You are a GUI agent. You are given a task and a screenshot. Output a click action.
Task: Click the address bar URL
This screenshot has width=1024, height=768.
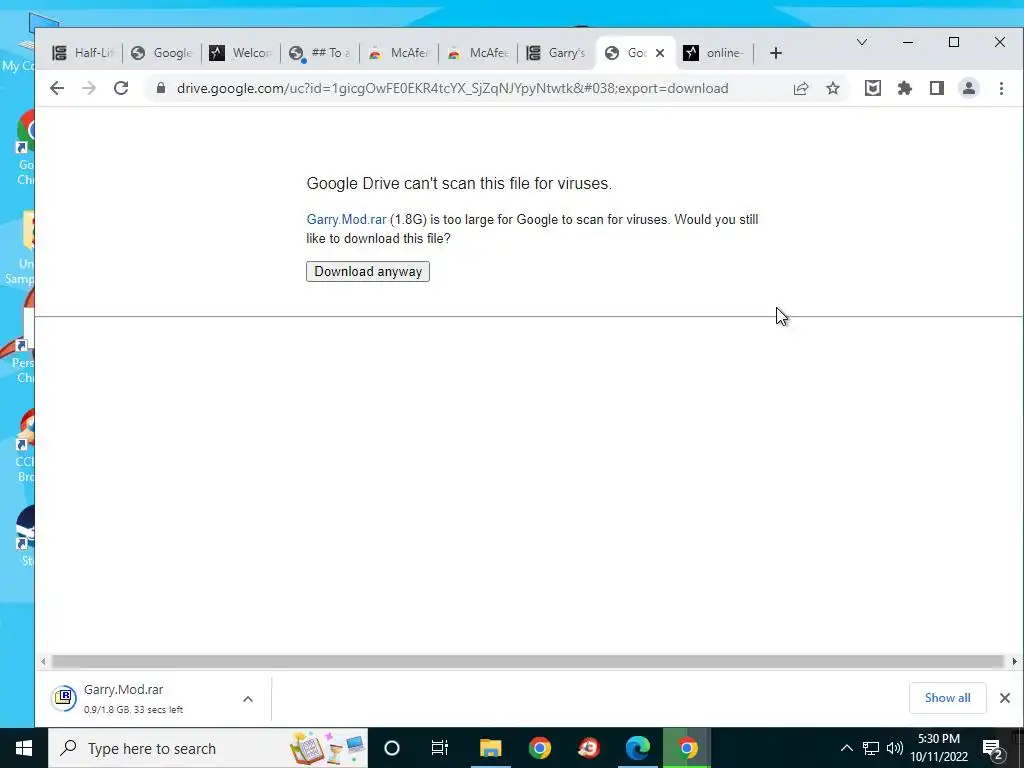[453, 88]
